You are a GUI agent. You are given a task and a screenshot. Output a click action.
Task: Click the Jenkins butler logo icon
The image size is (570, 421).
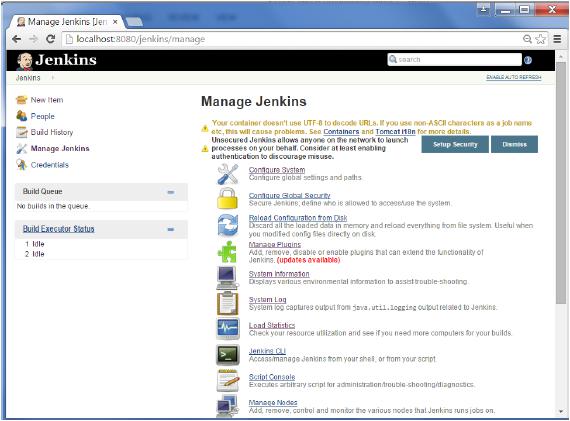click(x=25, y=61)
